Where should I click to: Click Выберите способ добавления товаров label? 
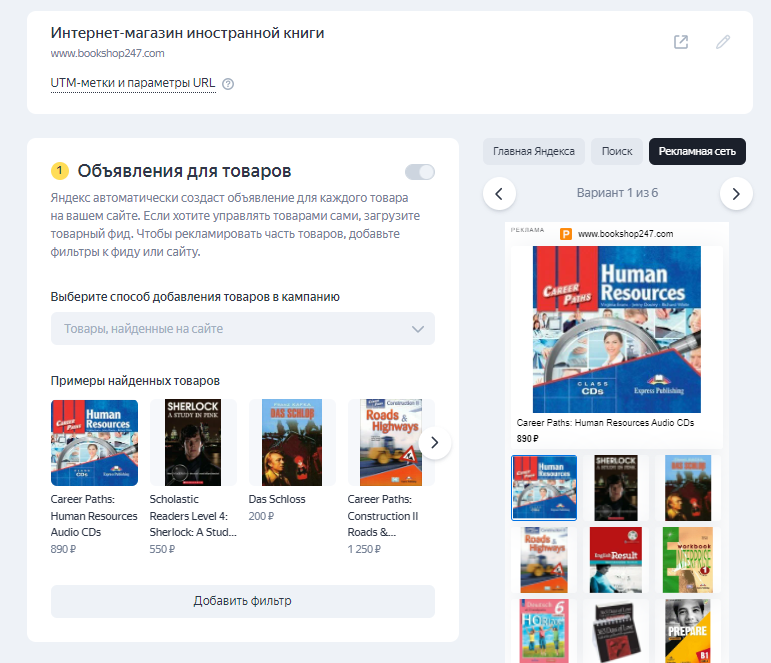195,297
